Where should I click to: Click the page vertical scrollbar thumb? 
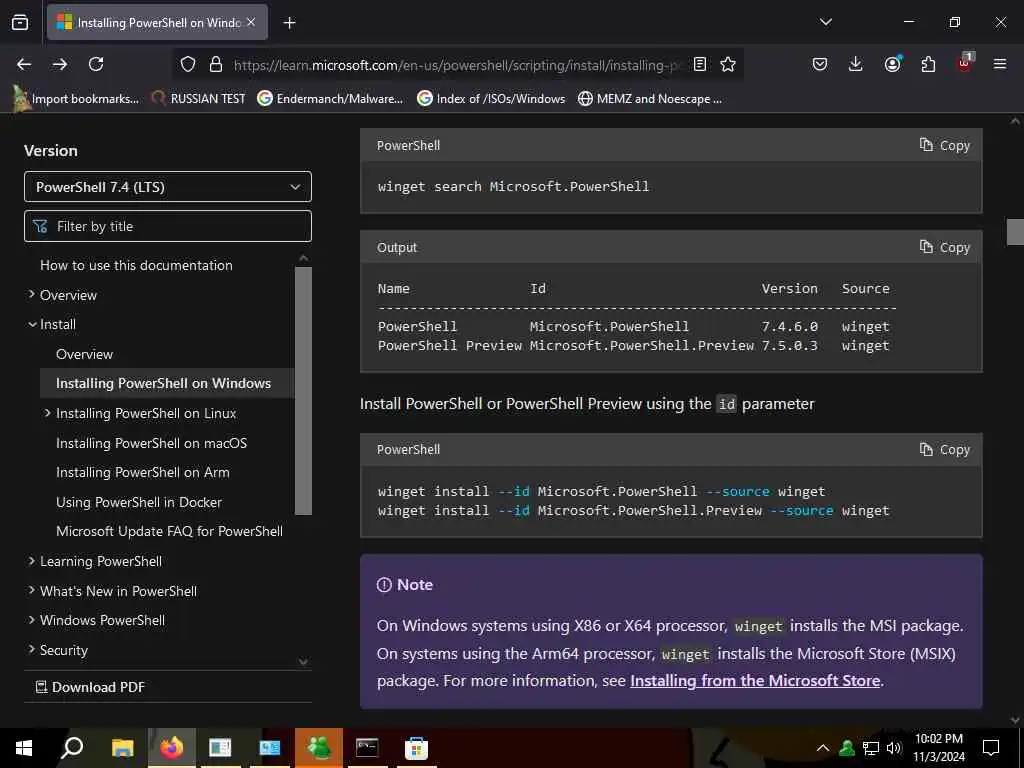(x=1015, y=232)
